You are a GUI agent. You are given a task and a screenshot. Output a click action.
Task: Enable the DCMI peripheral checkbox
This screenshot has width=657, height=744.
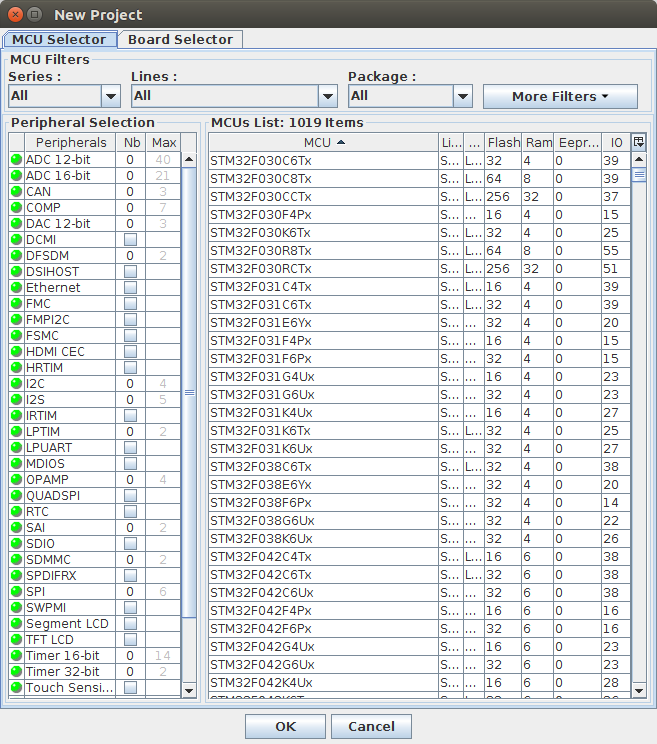tap(130, 240)
